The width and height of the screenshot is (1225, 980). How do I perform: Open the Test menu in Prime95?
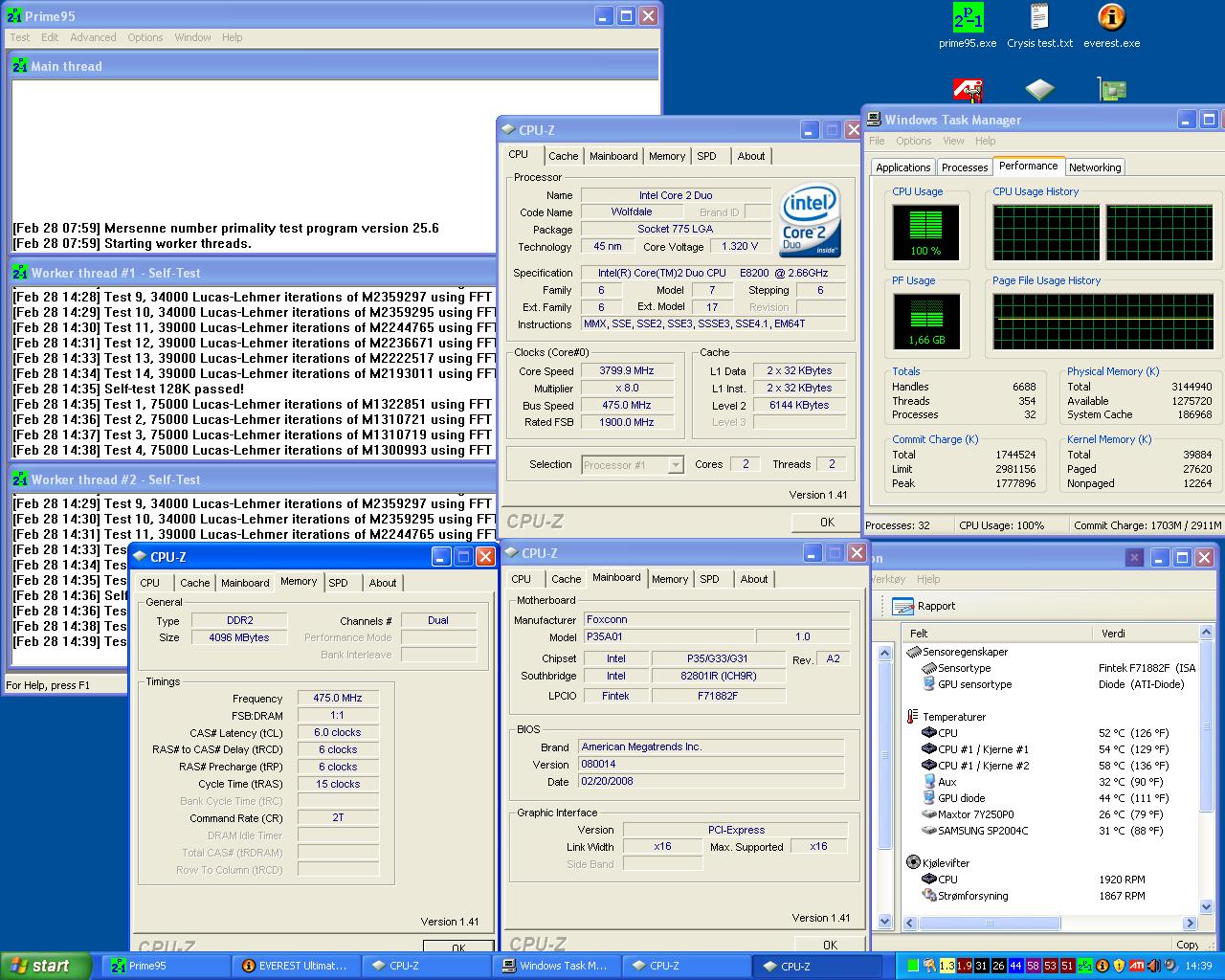point(20,37)
